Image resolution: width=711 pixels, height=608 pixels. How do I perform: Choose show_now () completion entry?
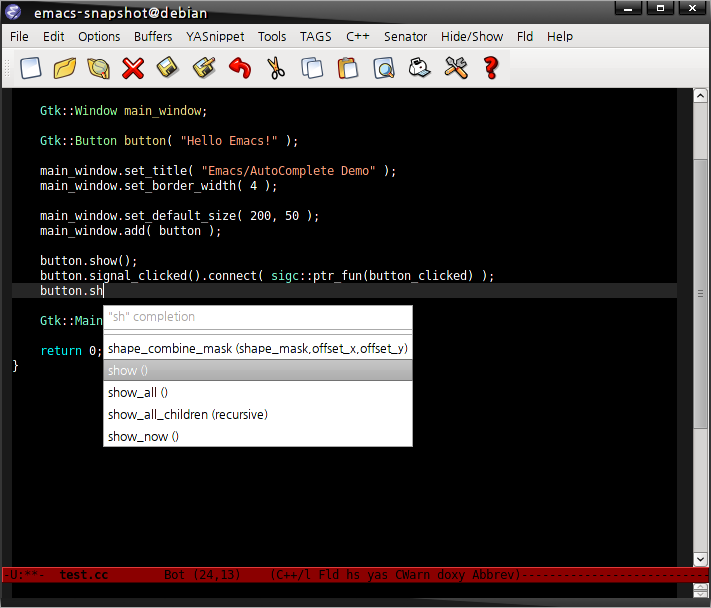click(258, 436)
